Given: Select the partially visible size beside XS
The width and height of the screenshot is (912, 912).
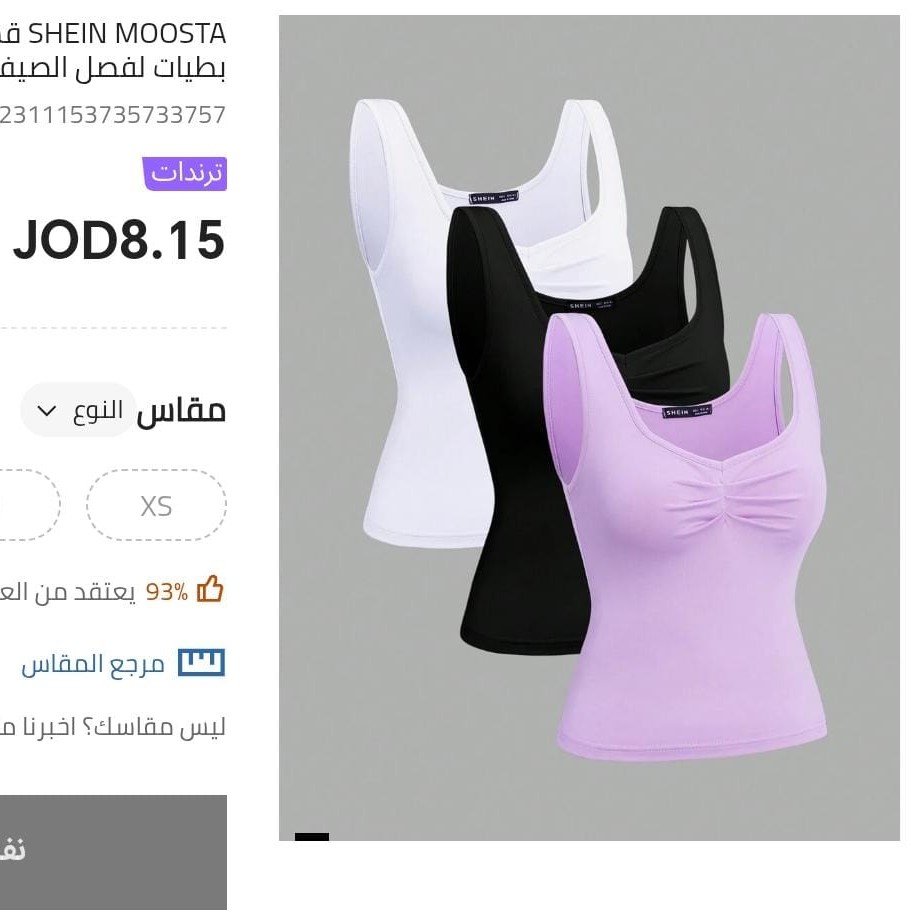Looking at the screenshot, I should point(29,505).
